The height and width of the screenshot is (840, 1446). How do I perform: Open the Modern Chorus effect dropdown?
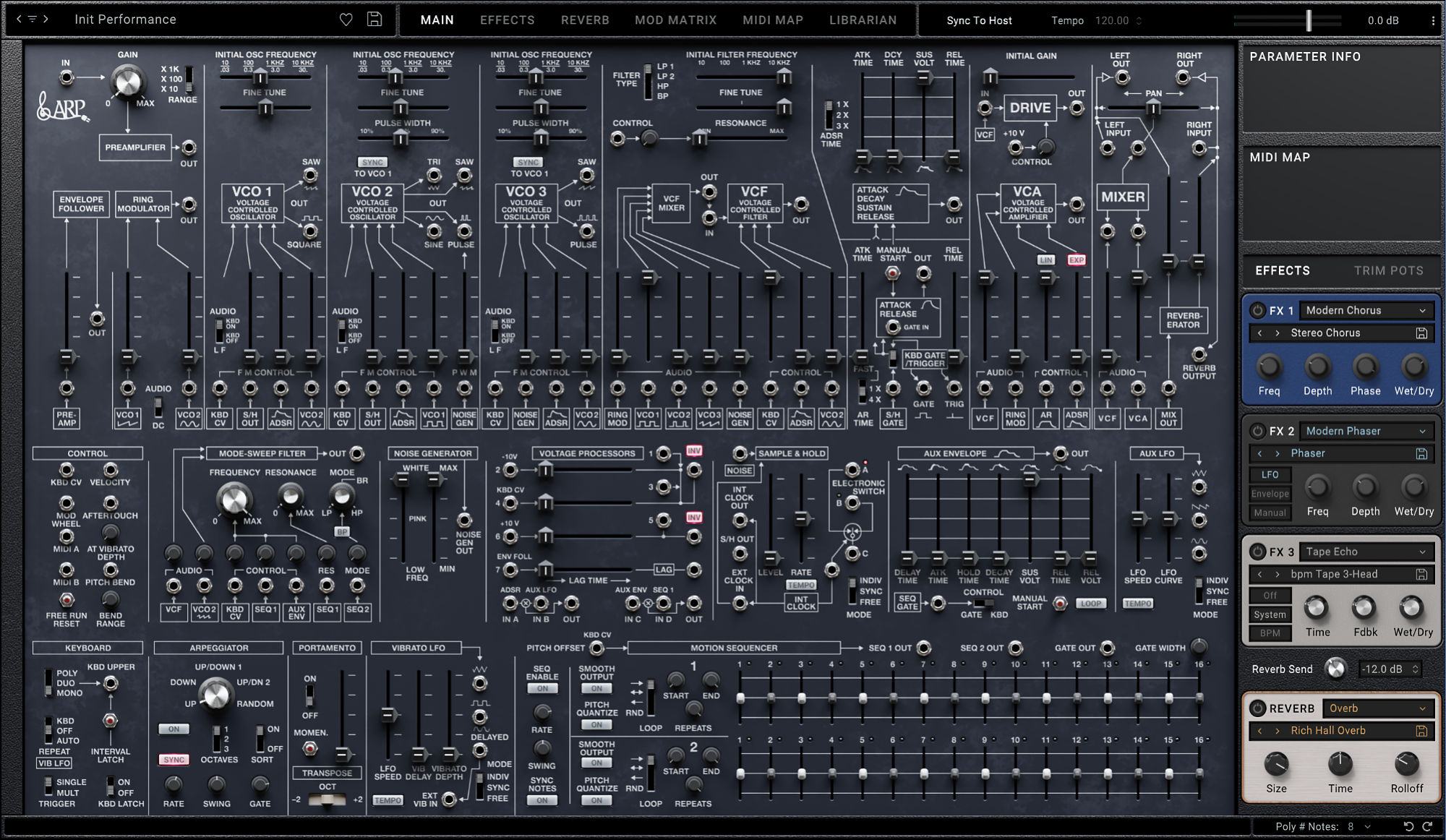1365,310
